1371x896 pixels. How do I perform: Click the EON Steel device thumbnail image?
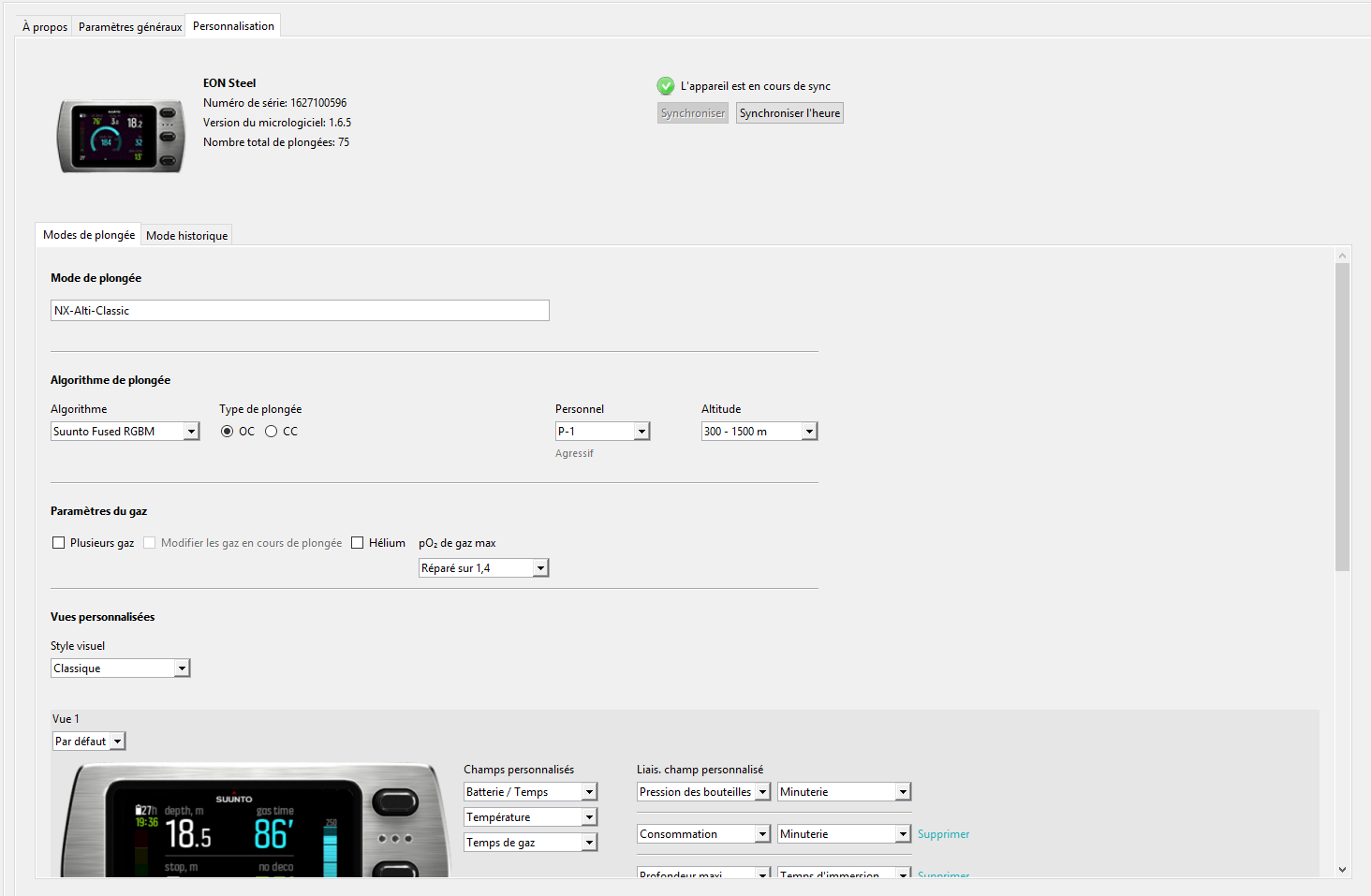click(x=121, y=136)
